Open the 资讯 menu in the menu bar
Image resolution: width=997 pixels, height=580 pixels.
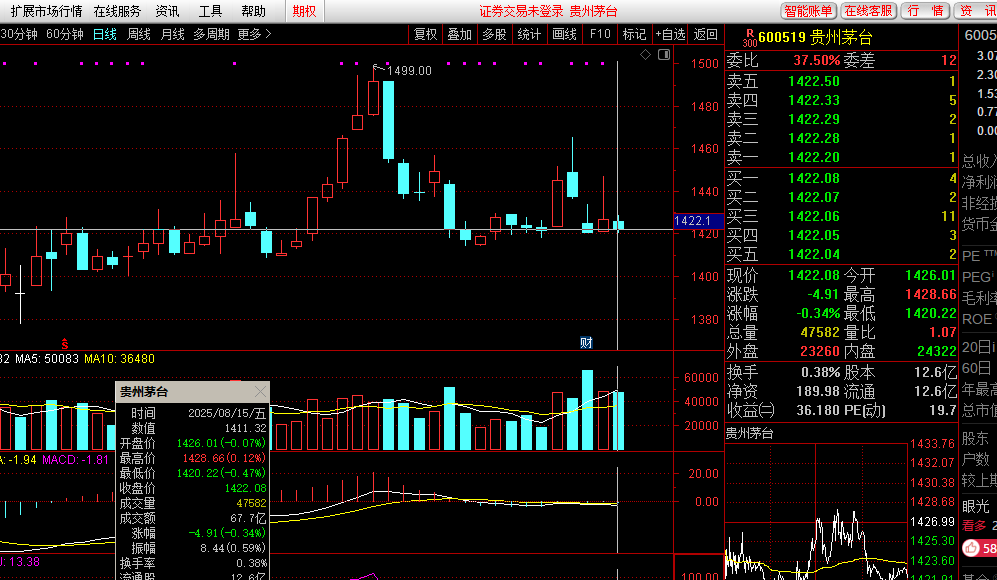point(167,11)
